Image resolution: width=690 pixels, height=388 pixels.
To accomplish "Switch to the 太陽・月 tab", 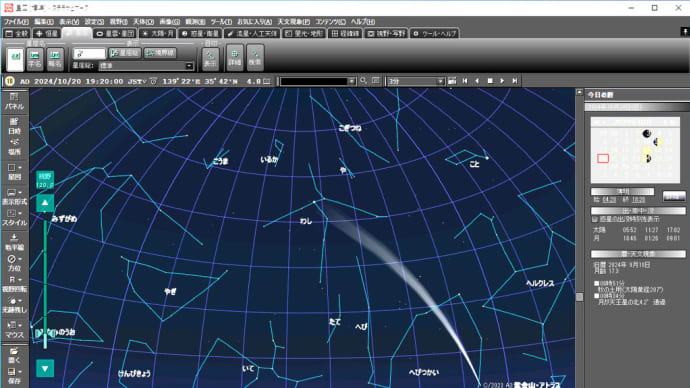I will point(158,33).
